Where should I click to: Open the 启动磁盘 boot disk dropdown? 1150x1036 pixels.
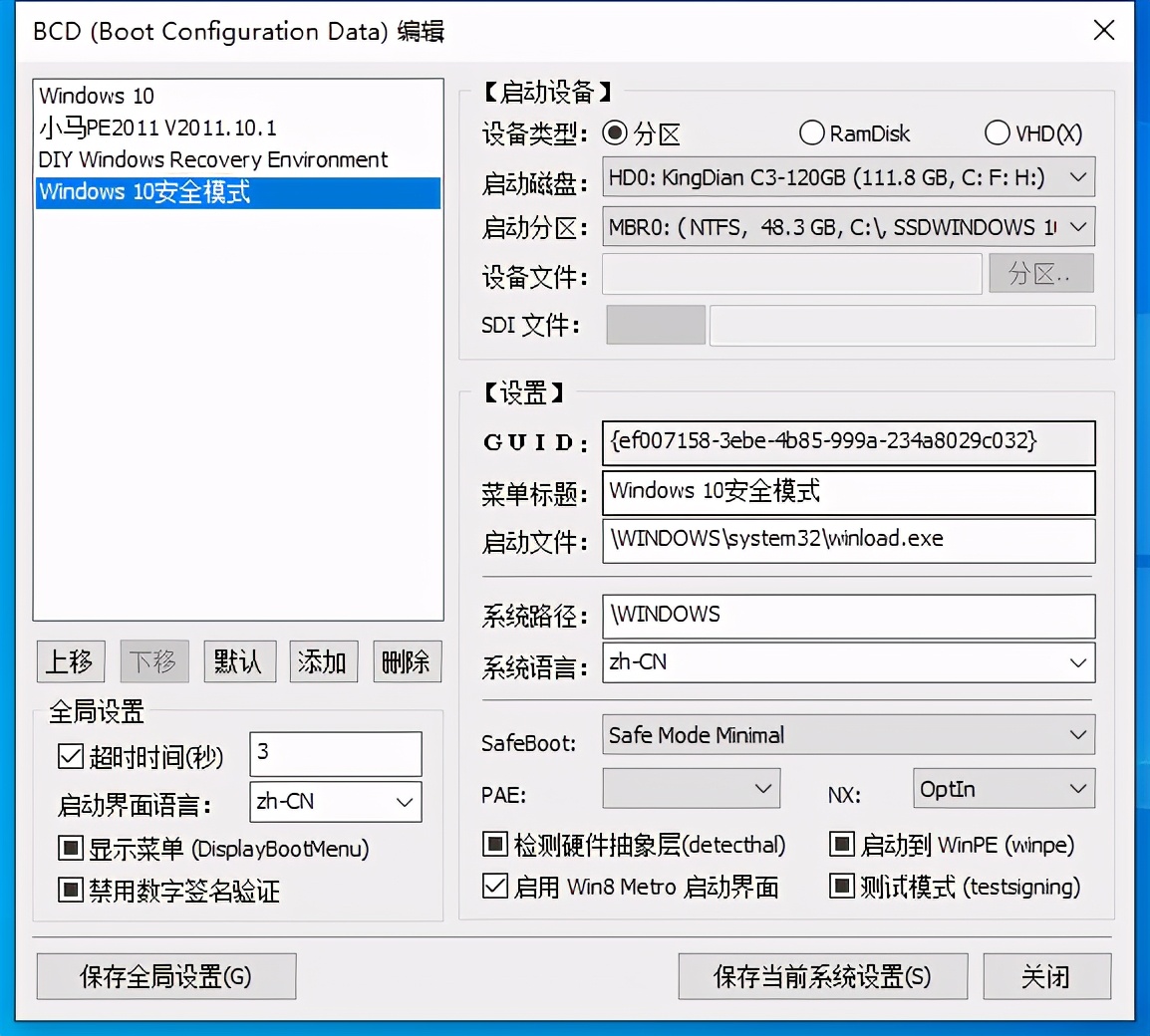click(1077, 176)
